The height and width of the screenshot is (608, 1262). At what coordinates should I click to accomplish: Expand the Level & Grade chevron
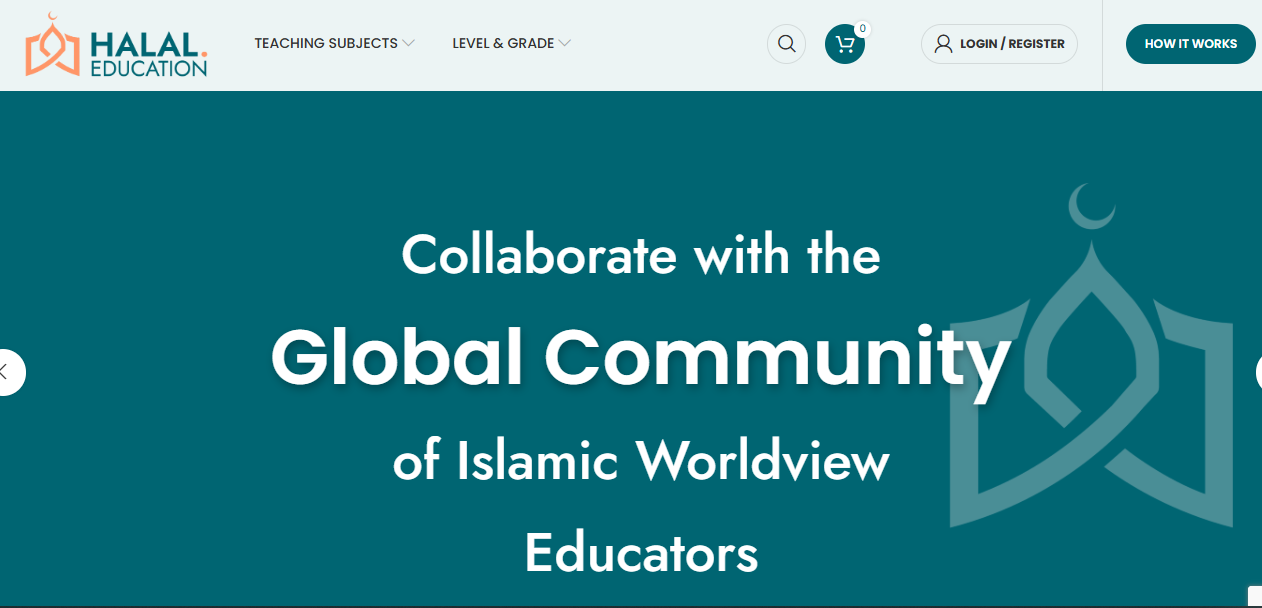pyautogui.click(x=565, y=44)
